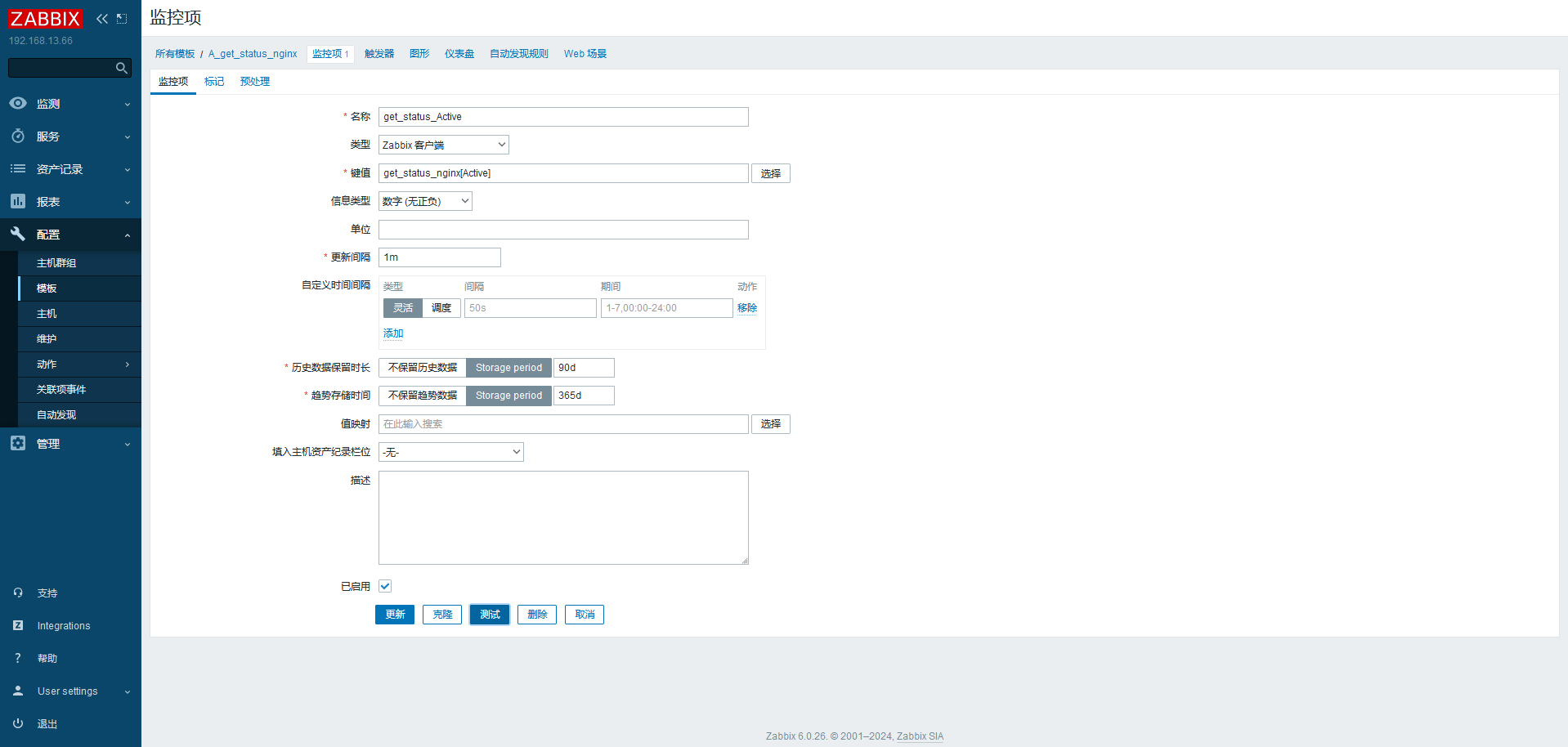This screenshot has height=747, width=1568.
Task: Click the 添加 custom interval link
Action: tap(393, 333)
